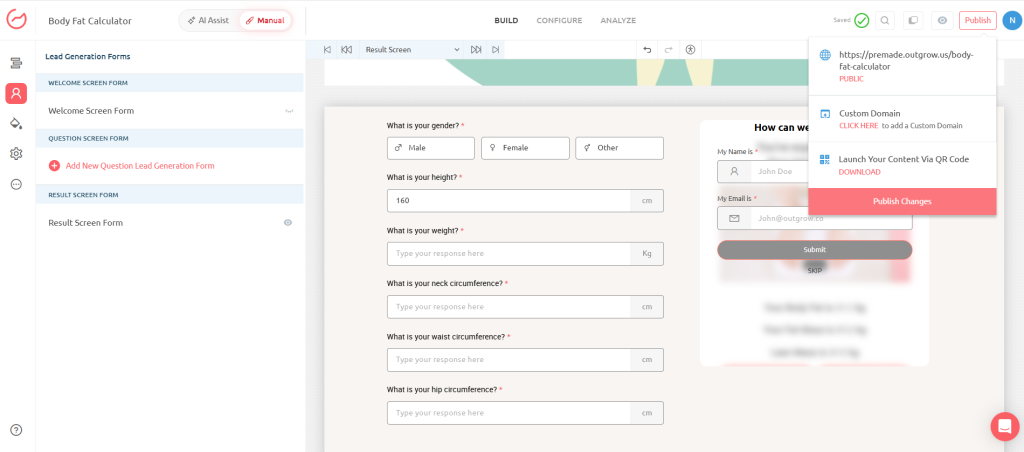
Task: Open the Lead Generation user icon in sidebar
Action: coord(16,93)
